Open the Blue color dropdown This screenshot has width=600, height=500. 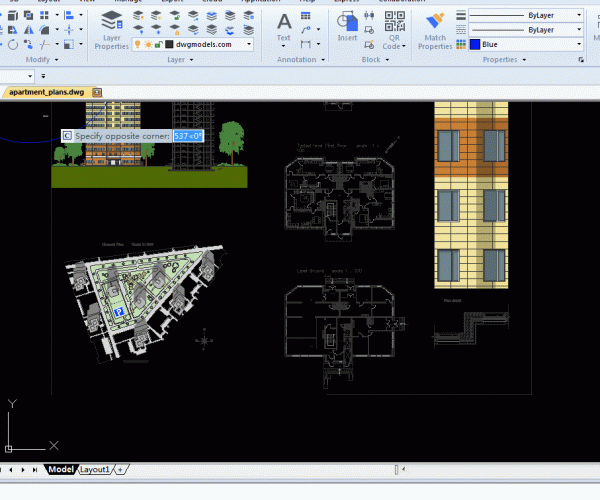tap(579, 44)
